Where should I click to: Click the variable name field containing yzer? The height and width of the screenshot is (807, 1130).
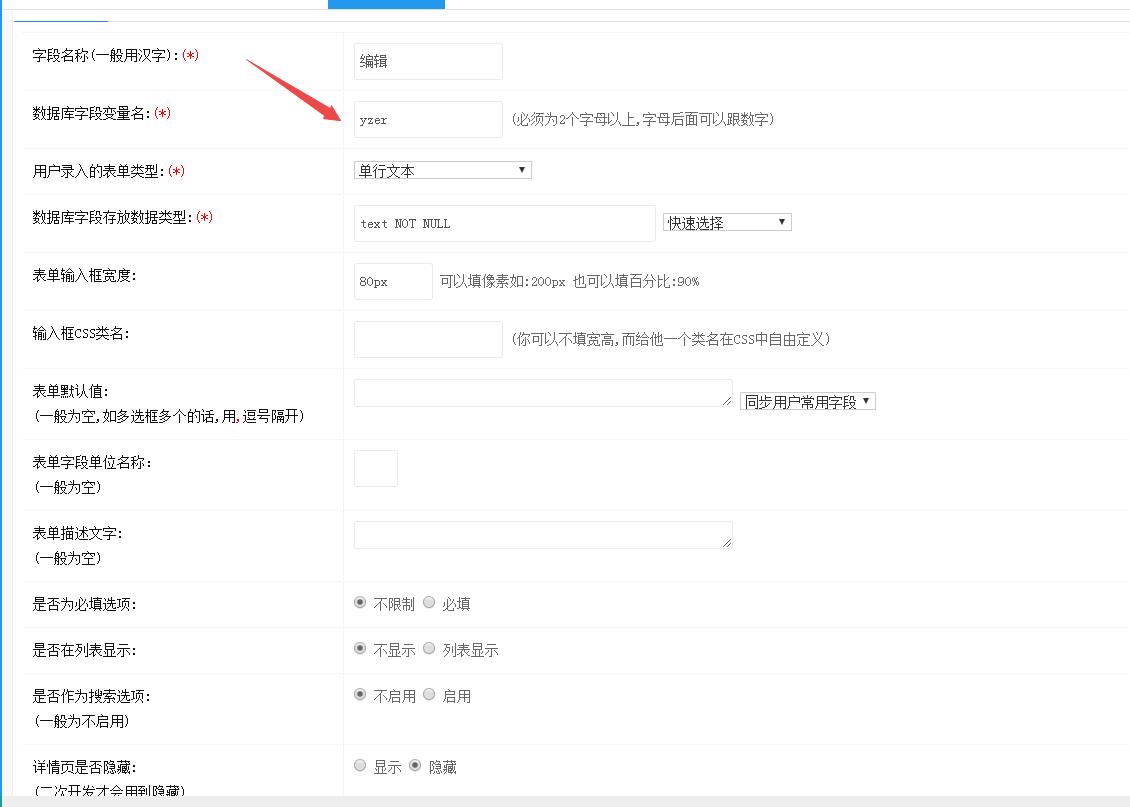click(x=428, y=120)
